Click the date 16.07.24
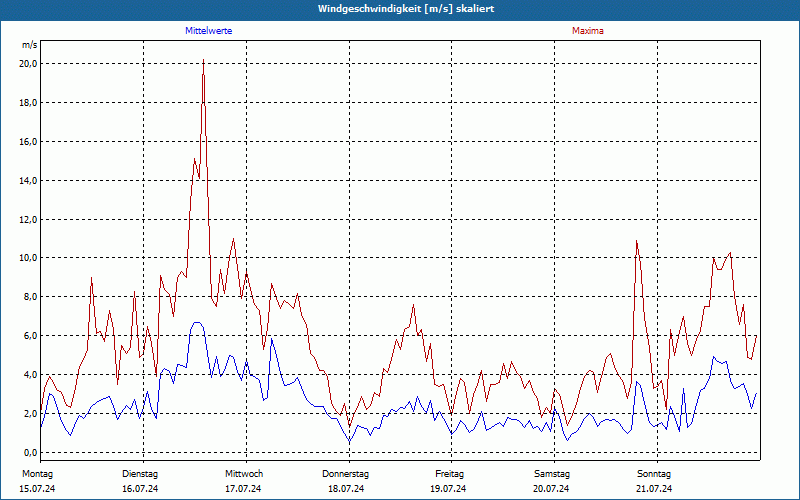The image size is (800, 500). 140,489
